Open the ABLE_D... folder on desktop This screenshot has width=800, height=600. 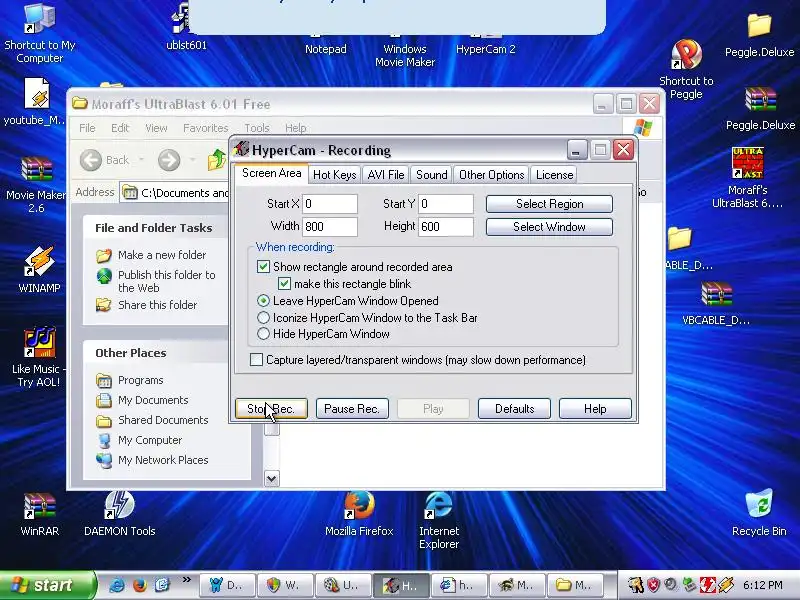pos(688,248)
